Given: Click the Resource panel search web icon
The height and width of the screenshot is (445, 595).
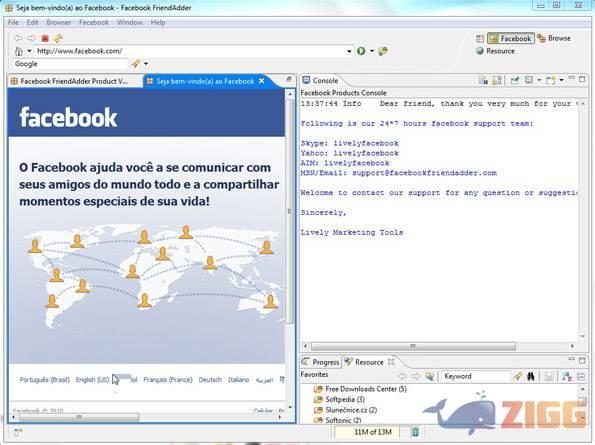Looking at the screenshot, I should [430, 376].
